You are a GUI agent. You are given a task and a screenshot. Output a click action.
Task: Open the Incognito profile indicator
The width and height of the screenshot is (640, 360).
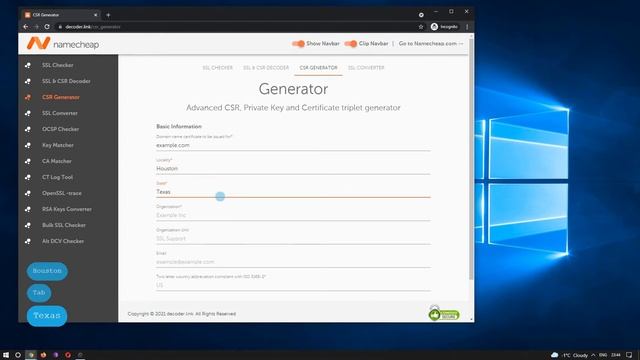pyautogui.click(x=444, y=27)
